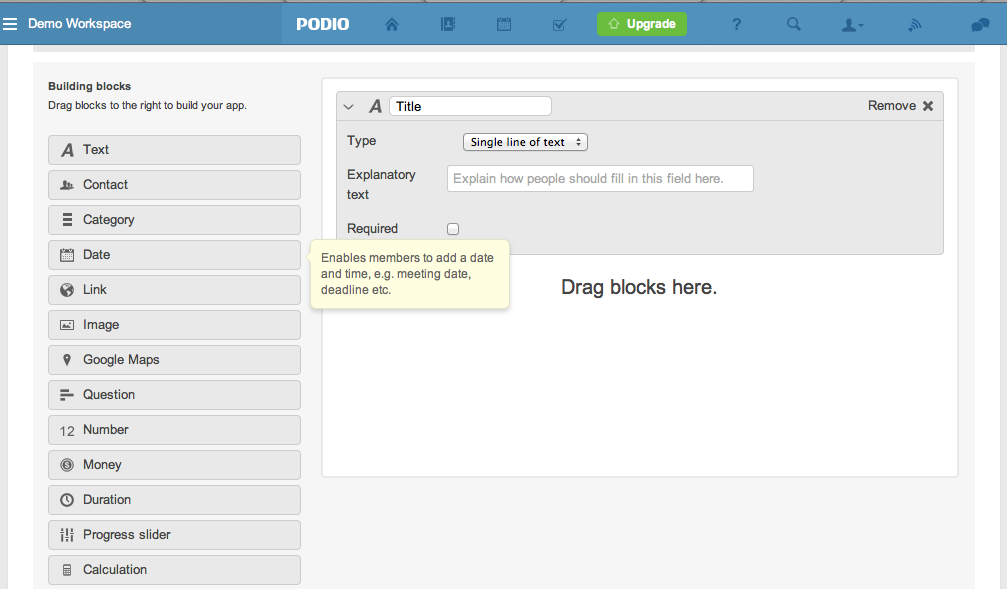
Task: Click the Search magnifier icon
Action: 794,24
